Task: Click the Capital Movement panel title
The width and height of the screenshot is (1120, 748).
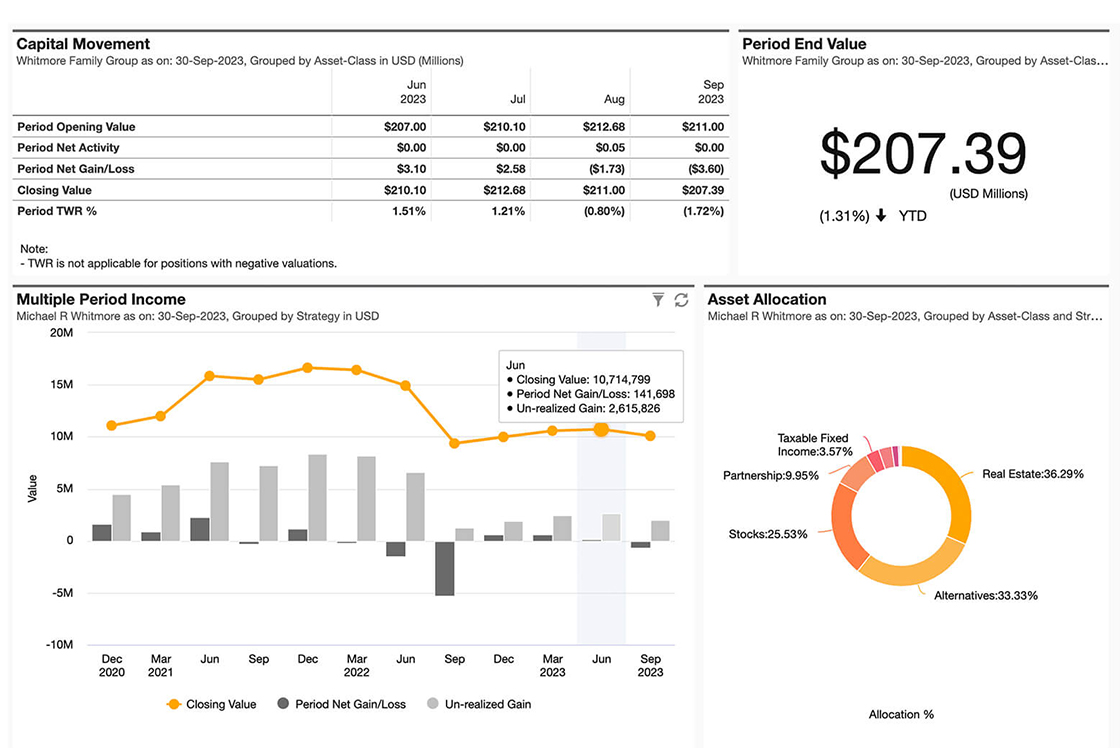Action: click(84, 44)
